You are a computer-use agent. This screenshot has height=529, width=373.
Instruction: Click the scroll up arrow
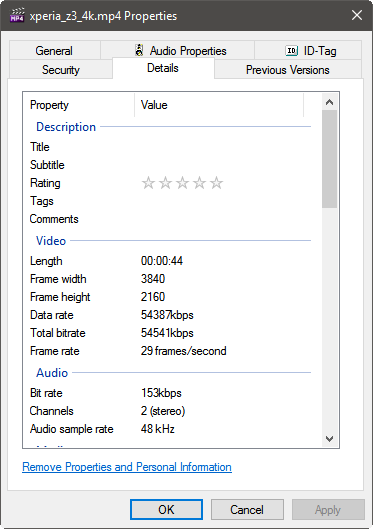329,102
